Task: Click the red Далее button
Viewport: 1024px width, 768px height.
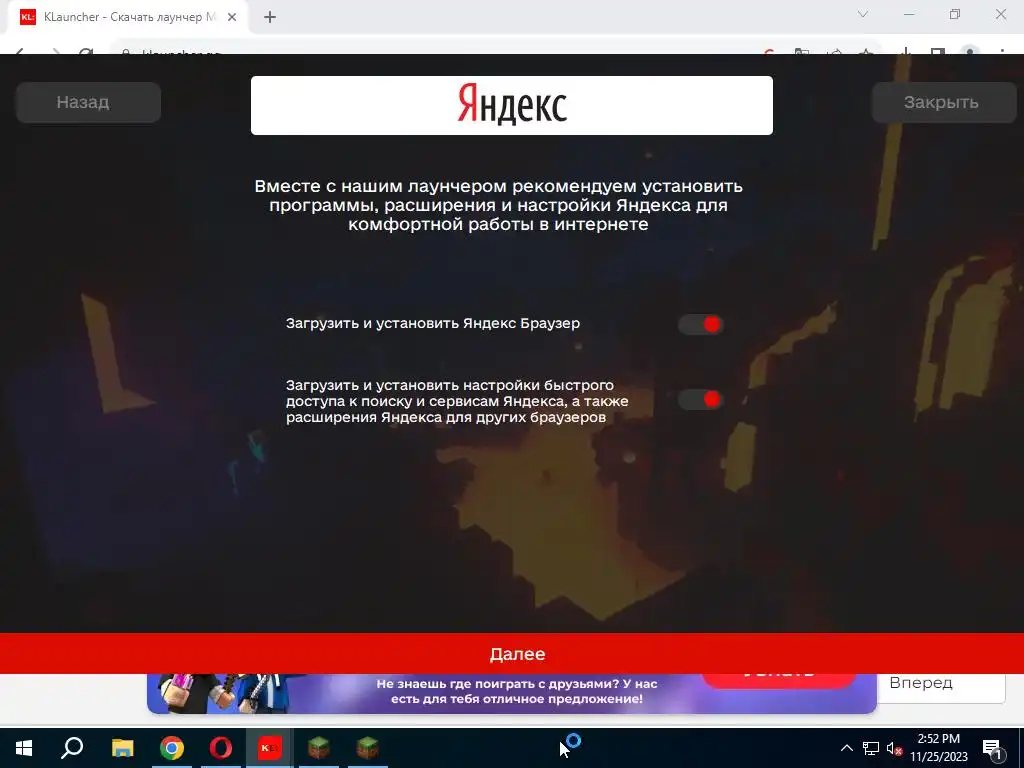Action: click(512, 653)
